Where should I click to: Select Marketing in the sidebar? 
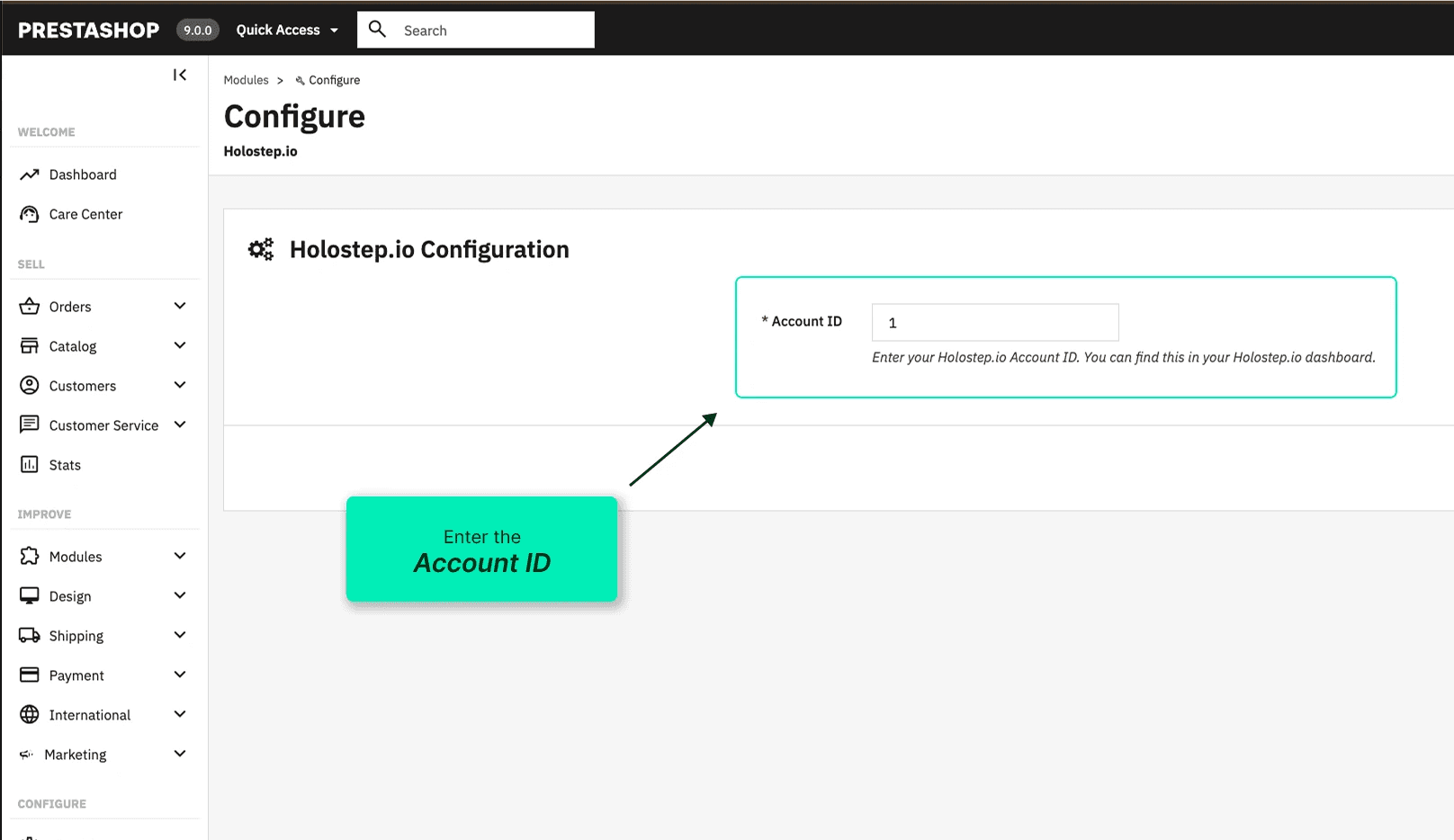point(76,755)
